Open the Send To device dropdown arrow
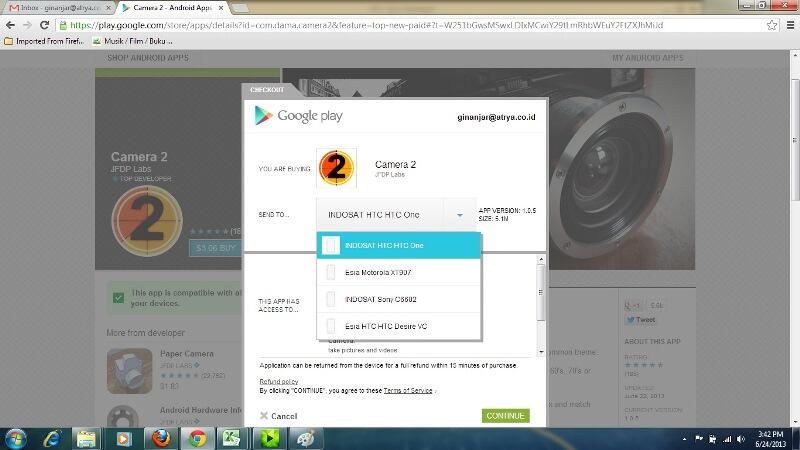The width and height of the screenshot is (800, 450). pyautogui.click(x=460, y=215)
